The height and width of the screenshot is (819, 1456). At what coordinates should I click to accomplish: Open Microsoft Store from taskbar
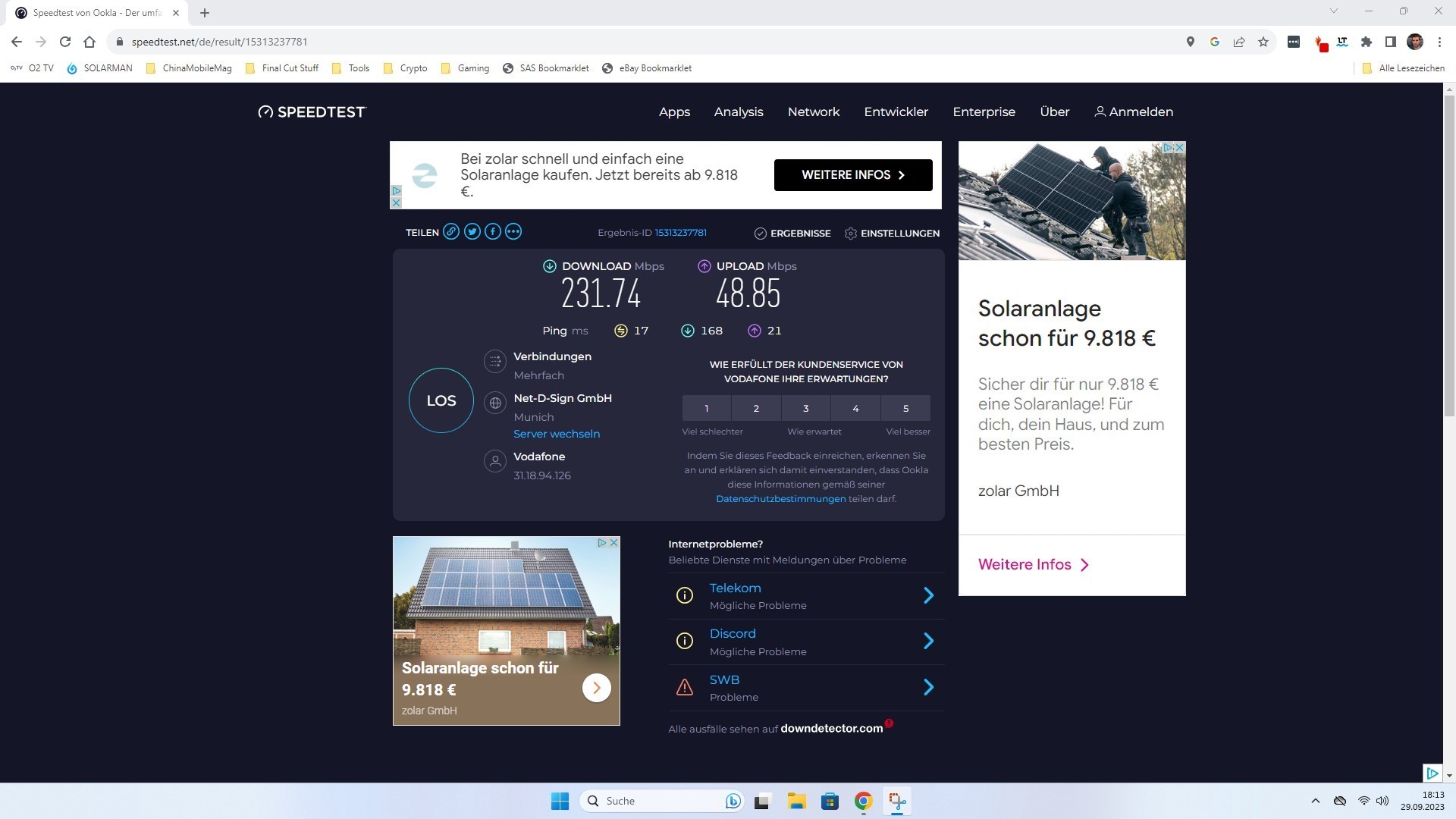pos(830,801)
